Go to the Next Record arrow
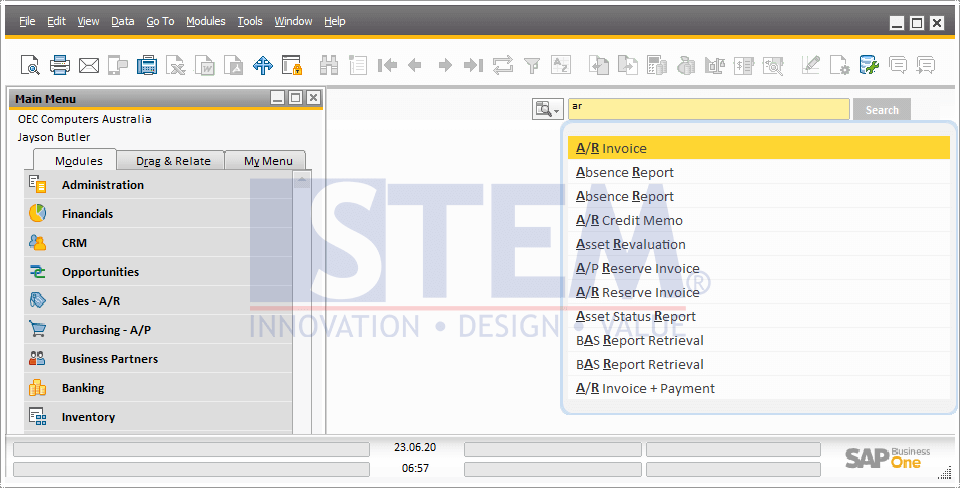The height and width of the screenshot is (488, 960). click(x=445, y=65)
